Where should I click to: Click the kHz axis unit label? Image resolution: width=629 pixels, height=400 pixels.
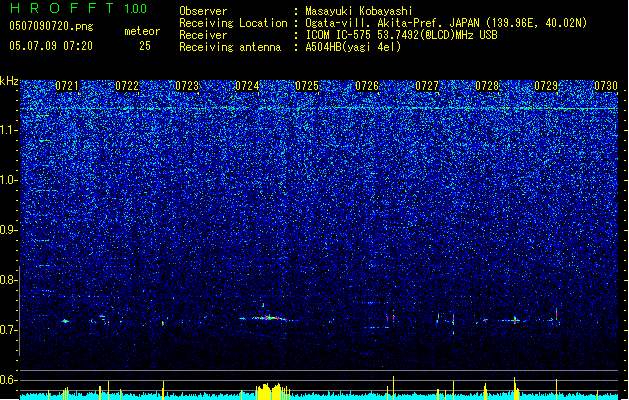pyautogui.click(x=9, y=81)
